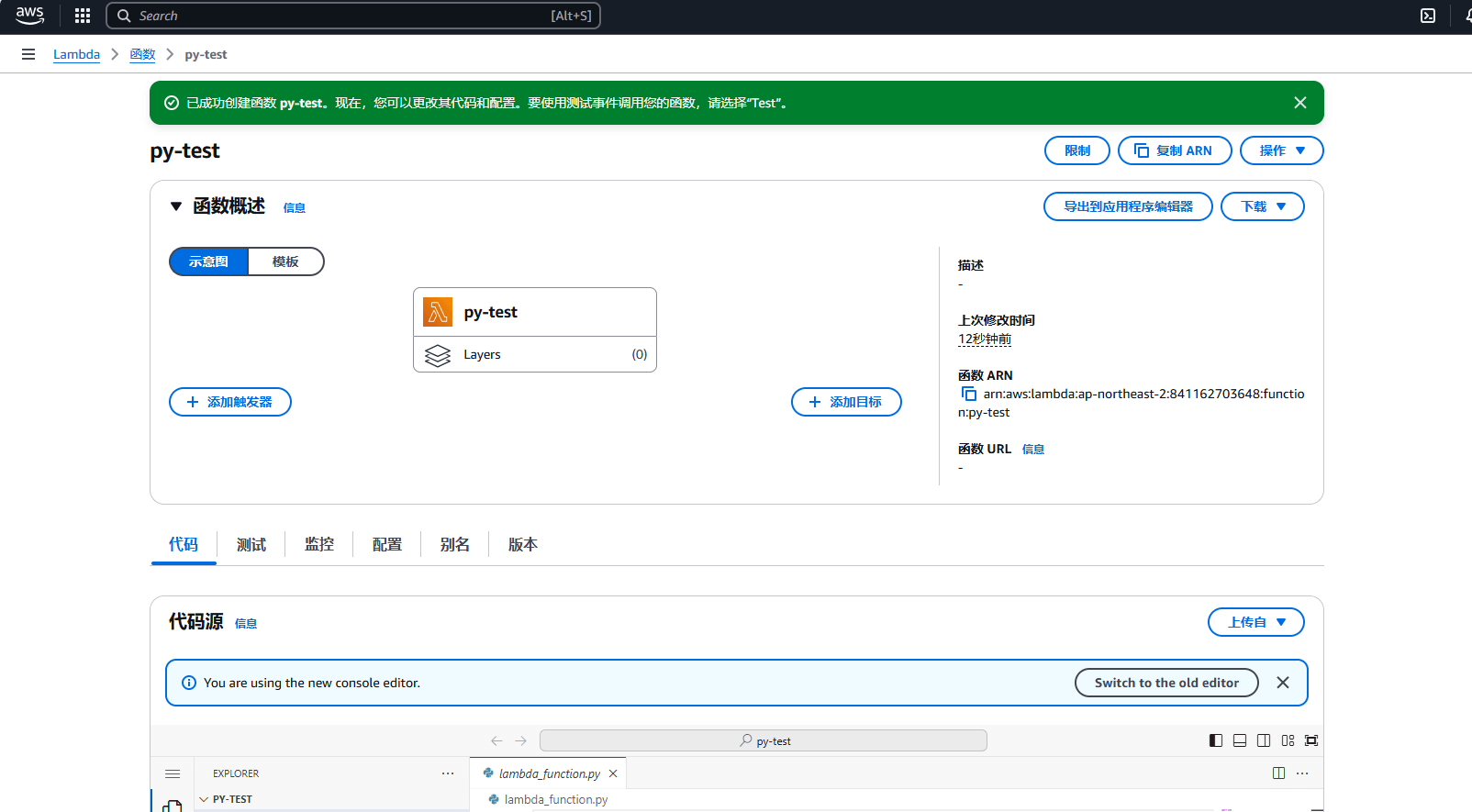Select the lambda_function.py editor tab
This screenshot has width=1472, height=812.
[549, 773]
